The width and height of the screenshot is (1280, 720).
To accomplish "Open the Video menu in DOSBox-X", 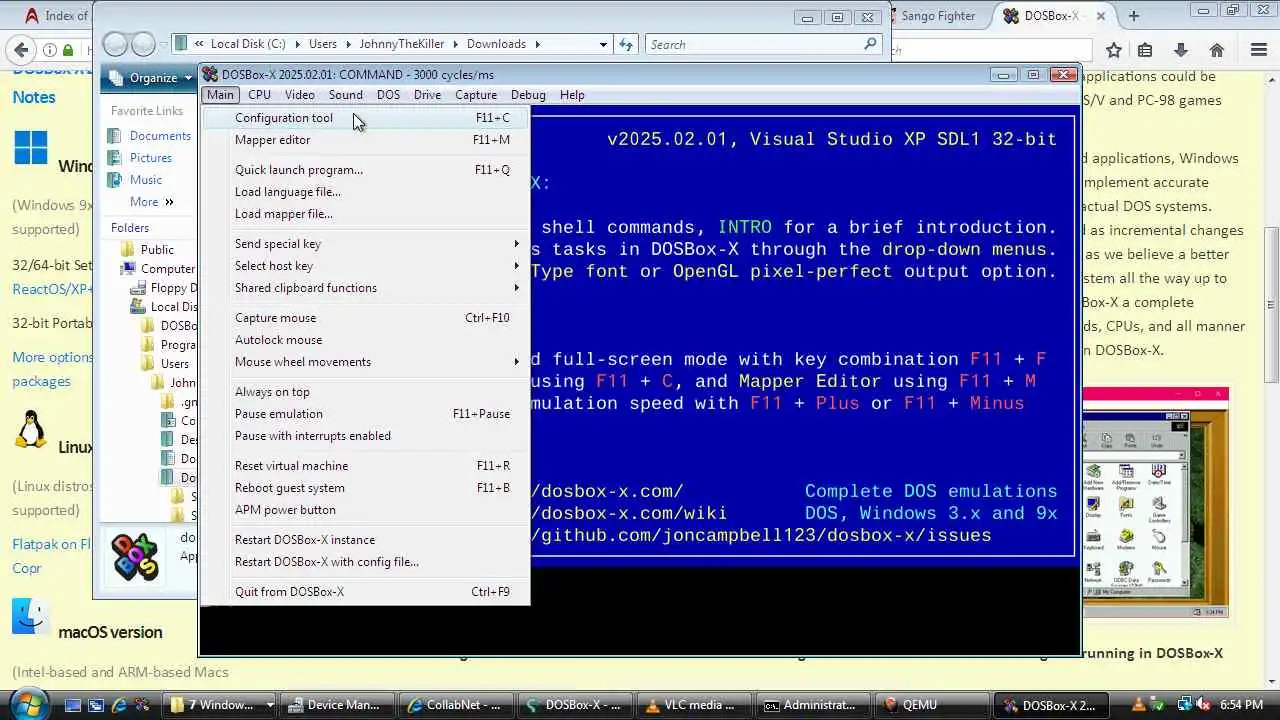I will [299, 95].
